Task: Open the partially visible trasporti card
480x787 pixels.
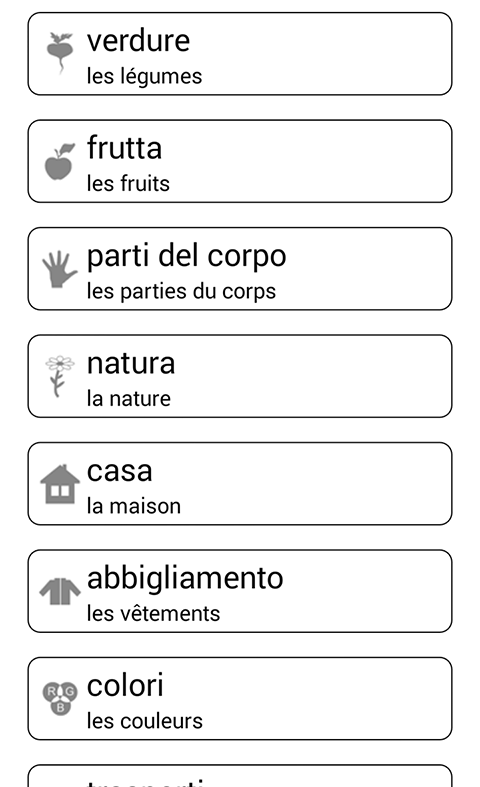Action: [240, 775]
